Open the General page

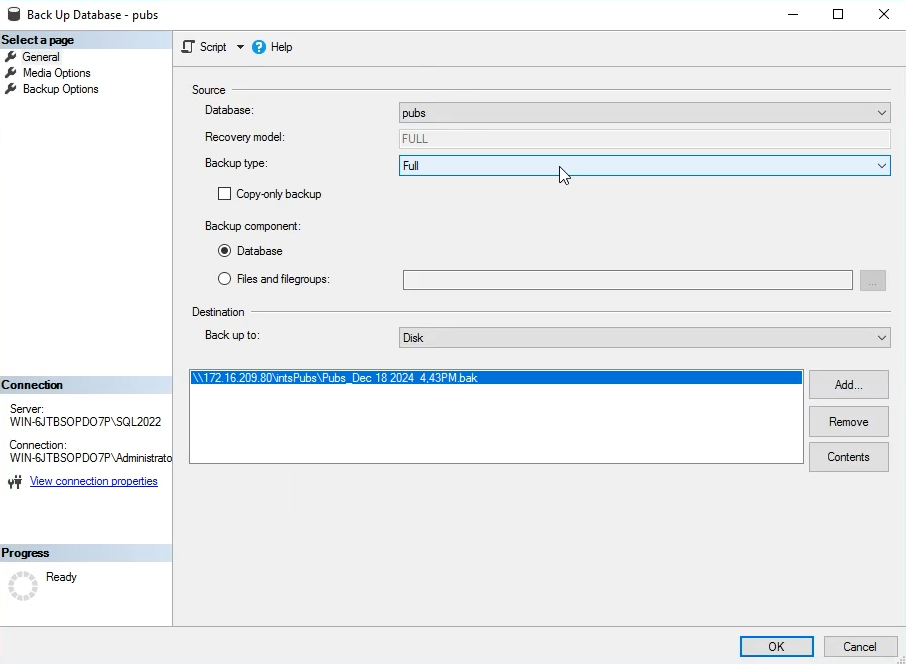[40, 57]
